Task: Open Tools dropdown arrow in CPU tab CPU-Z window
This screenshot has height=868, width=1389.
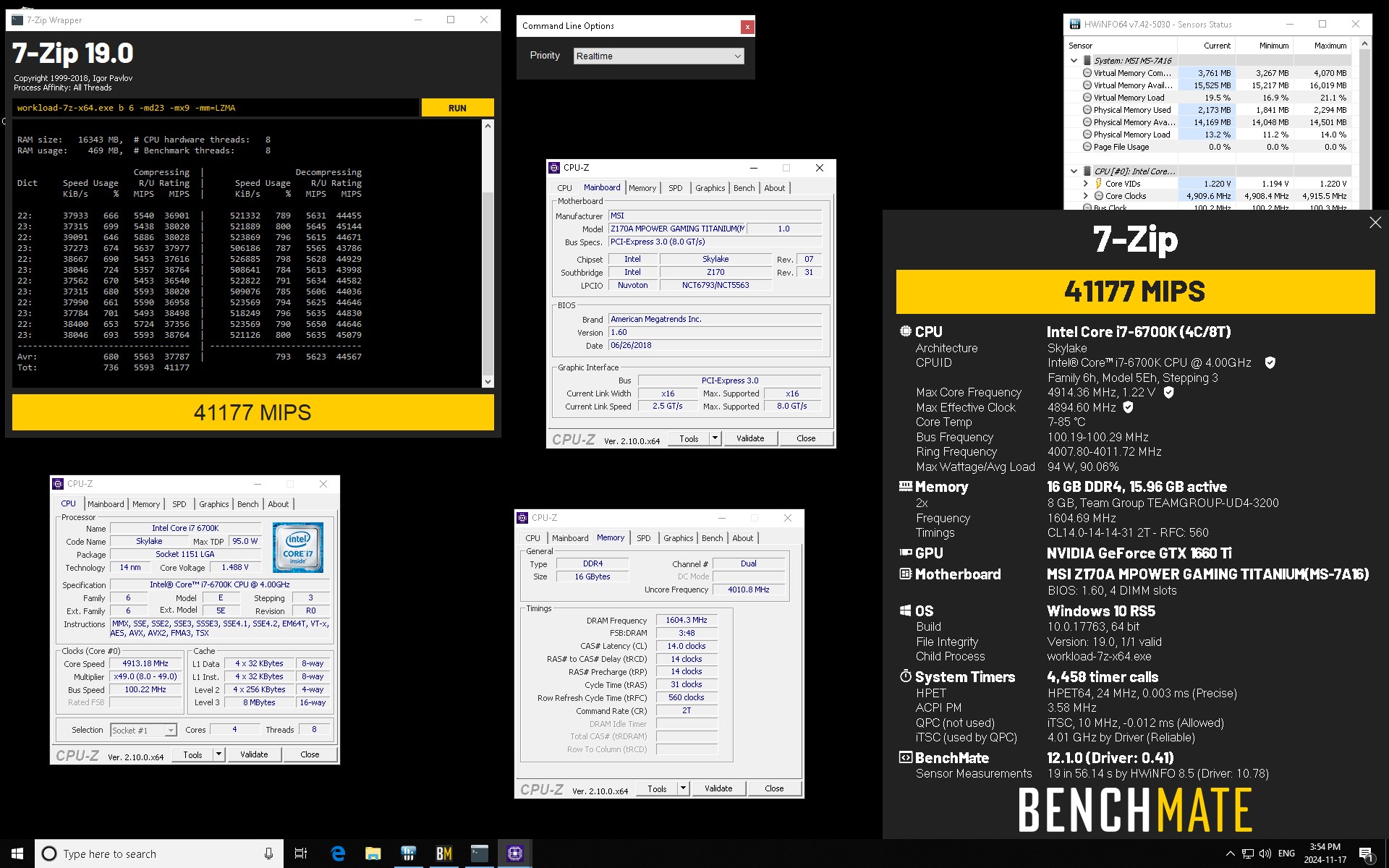Action: [218, 754]
